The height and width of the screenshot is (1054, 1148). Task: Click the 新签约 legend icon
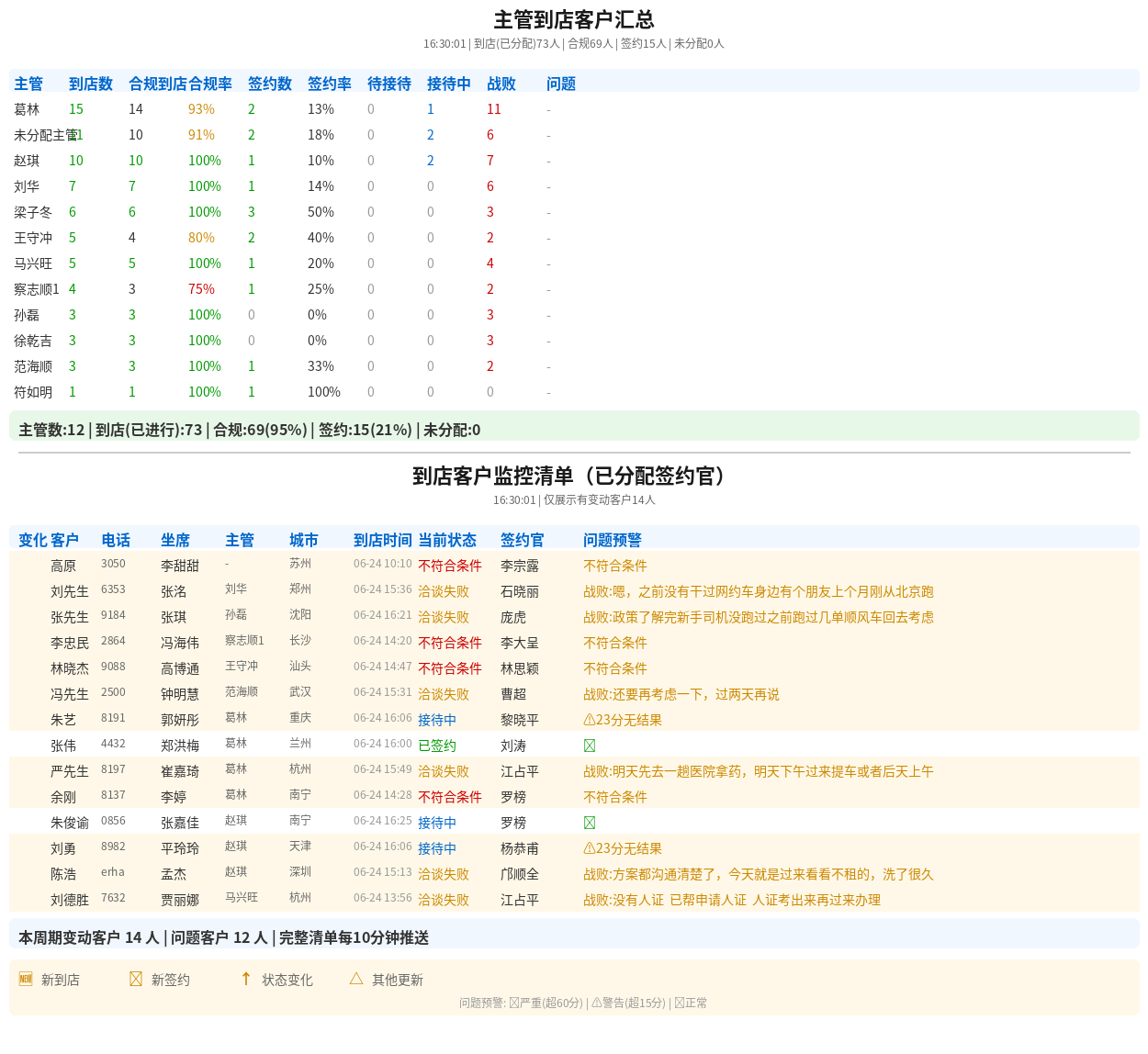click(x=136, y=979)
